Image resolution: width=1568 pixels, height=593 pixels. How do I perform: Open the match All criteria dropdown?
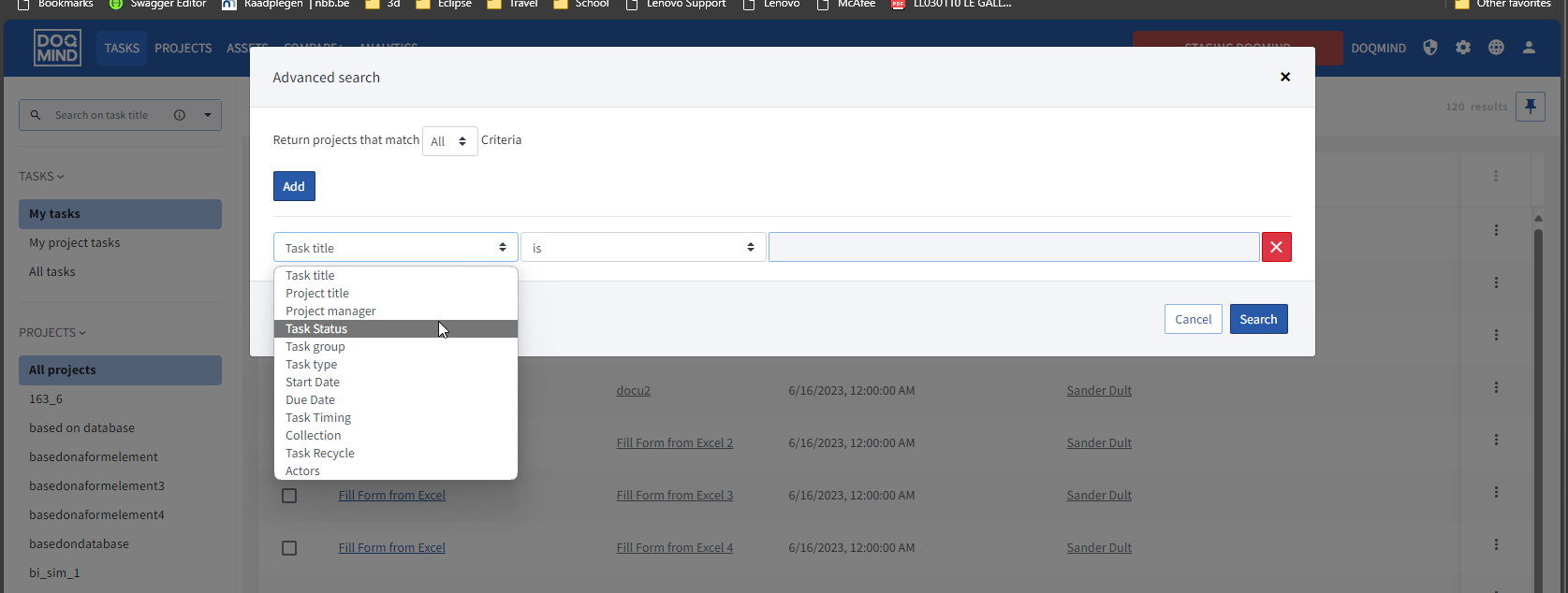pos(449,141)
